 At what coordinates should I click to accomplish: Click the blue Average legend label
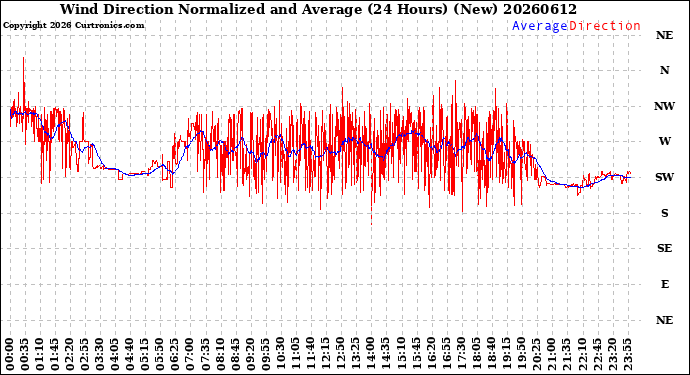[x=540, y=26]
